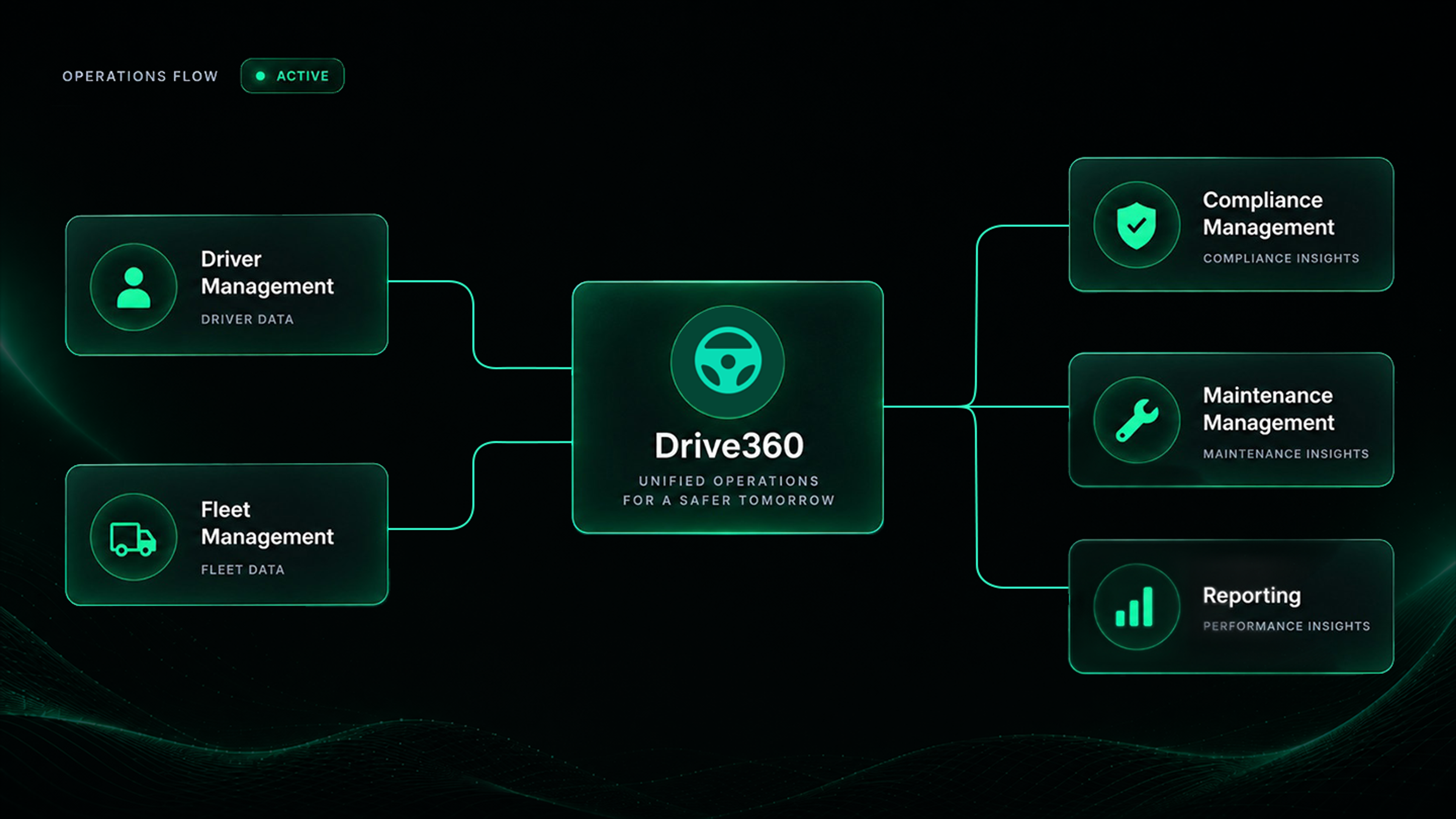1456x819 pixels.
Task: Click the MAINTENANCE INSIGHTS label
Action: [1286, 454]
